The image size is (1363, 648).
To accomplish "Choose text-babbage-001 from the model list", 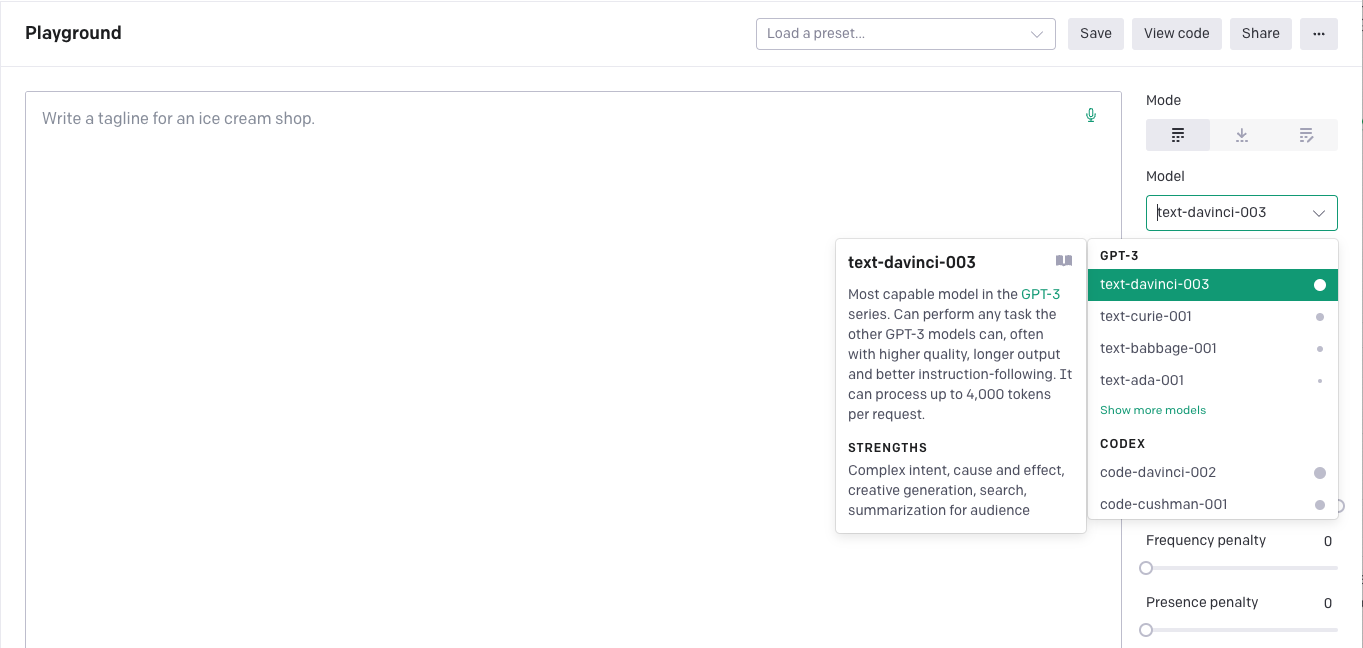I will tap(1157, 348).
